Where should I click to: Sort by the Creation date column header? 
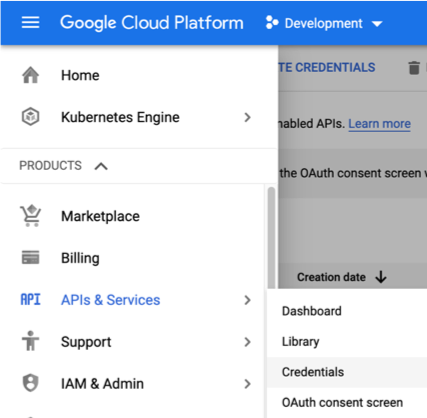pyautogui.click(x=331, y=277)
